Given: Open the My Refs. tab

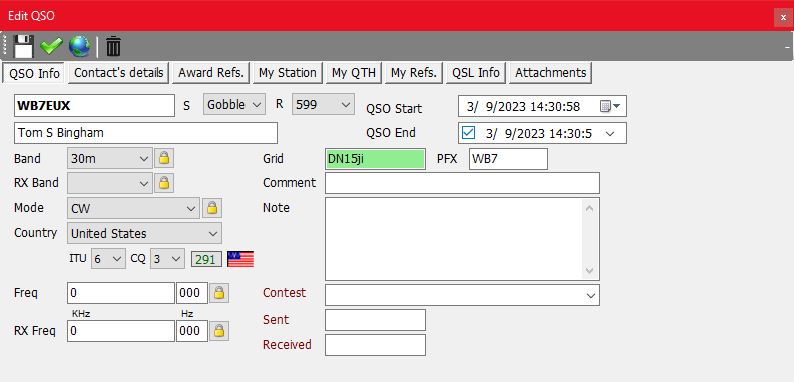Looking at the screenshot, I should pos(414,72).
